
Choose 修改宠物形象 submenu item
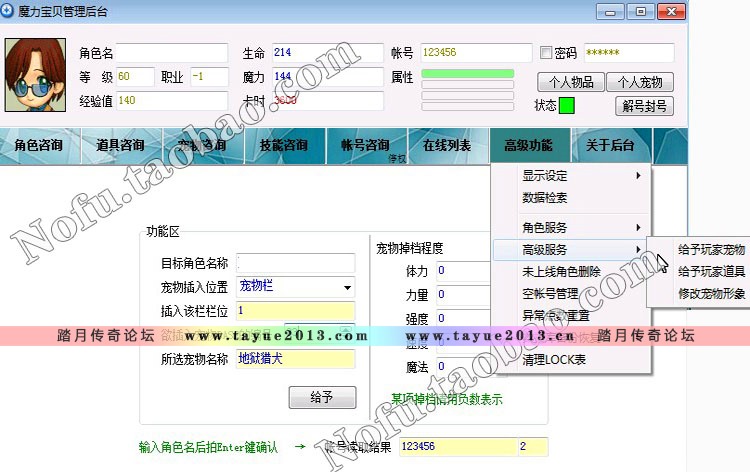[711, 293]
